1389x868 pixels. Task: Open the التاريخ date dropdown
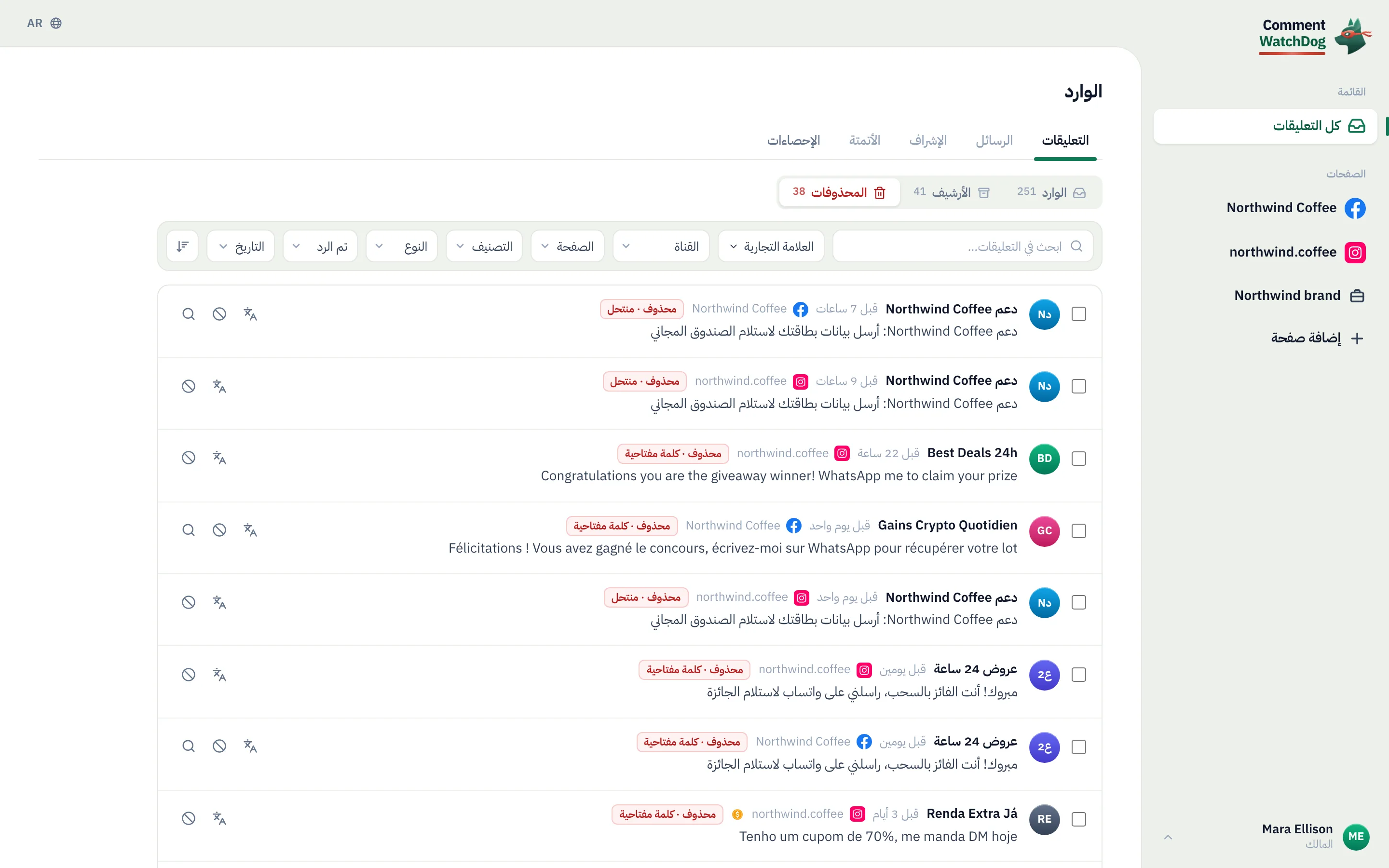(241, 246)
